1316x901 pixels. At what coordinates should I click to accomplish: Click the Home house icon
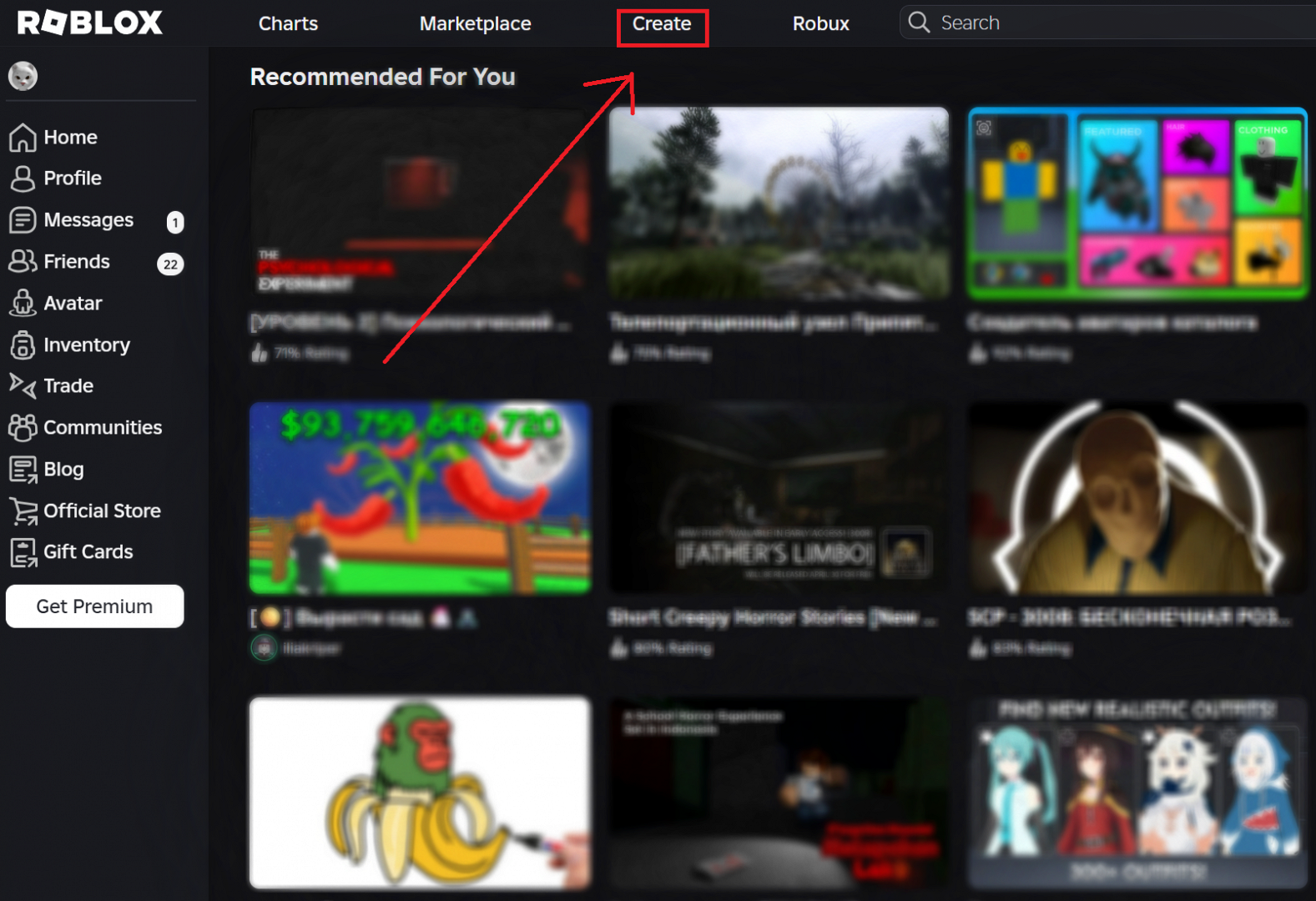point(23,138)
